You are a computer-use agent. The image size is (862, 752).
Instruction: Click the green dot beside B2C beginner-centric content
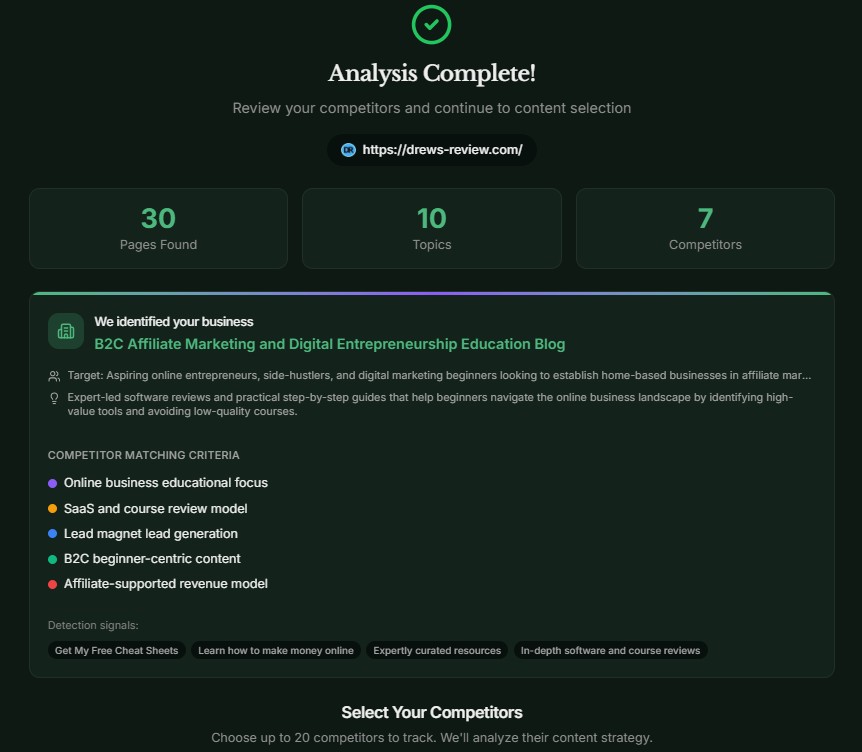tap(53, 559)
